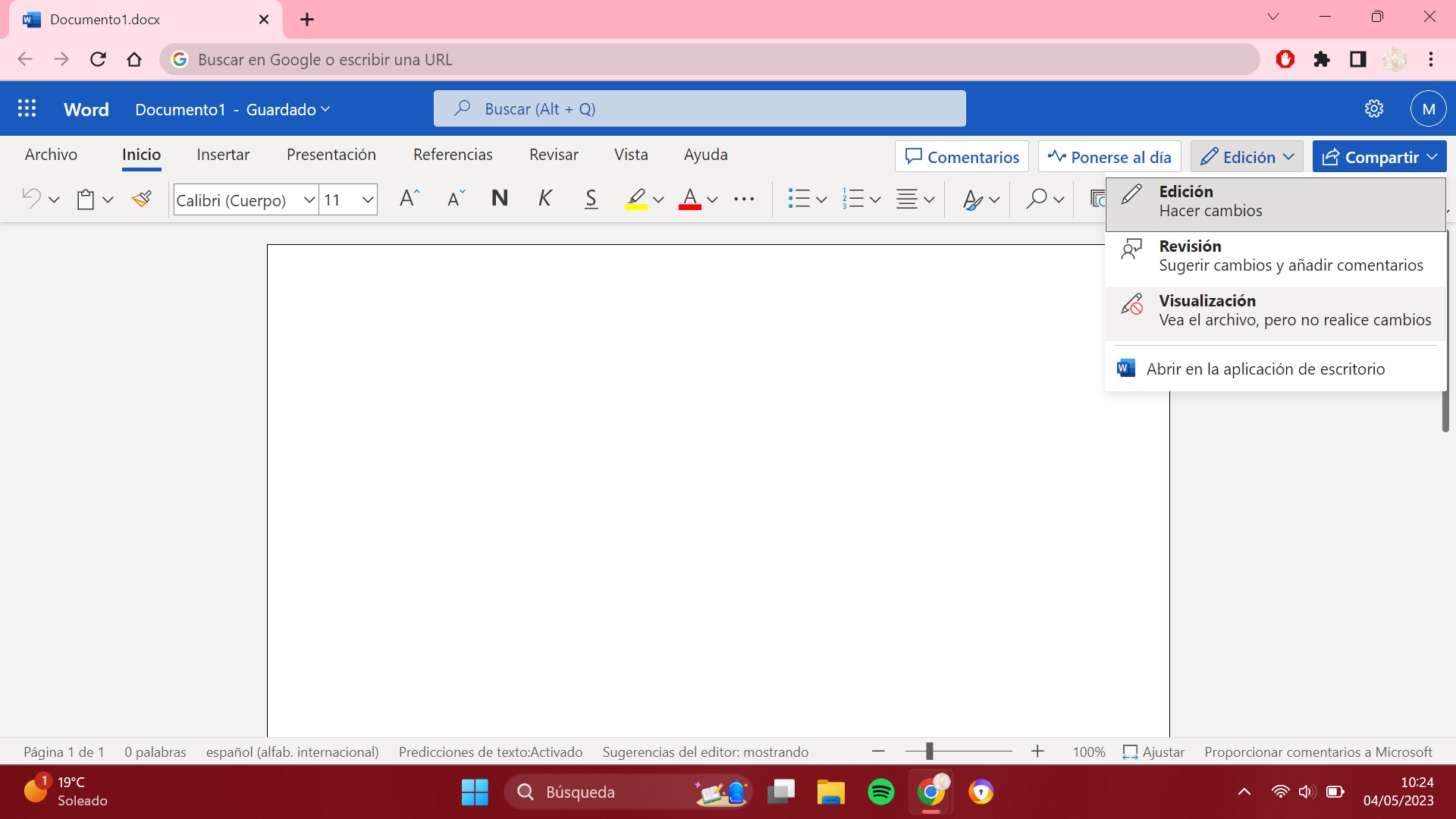This screenshot has width=1456, height=819.
Task: Toggle italic formatting (K)
Action: 544,199
